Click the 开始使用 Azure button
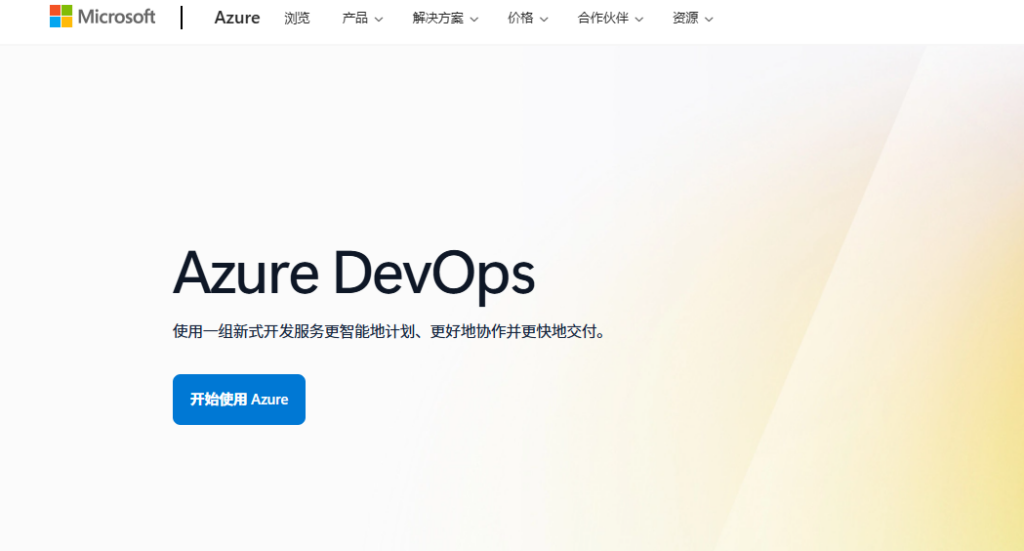 point(239,400)
